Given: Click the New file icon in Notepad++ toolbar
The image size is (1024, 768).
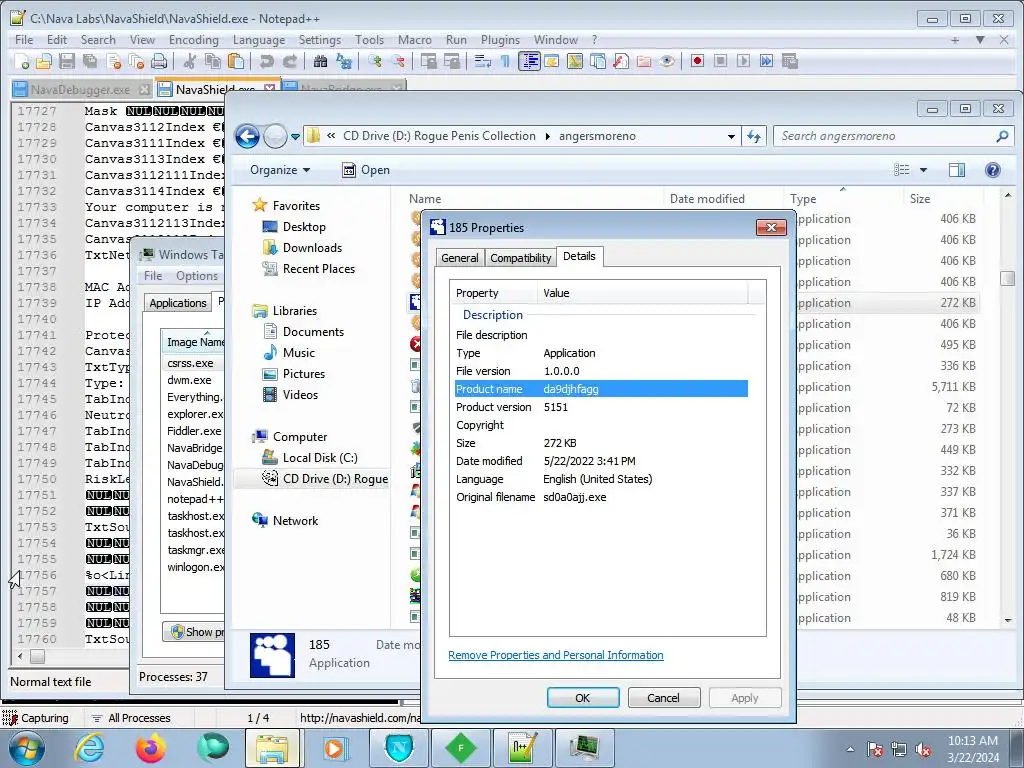Looking at the screenshot, I should [22, 61].
